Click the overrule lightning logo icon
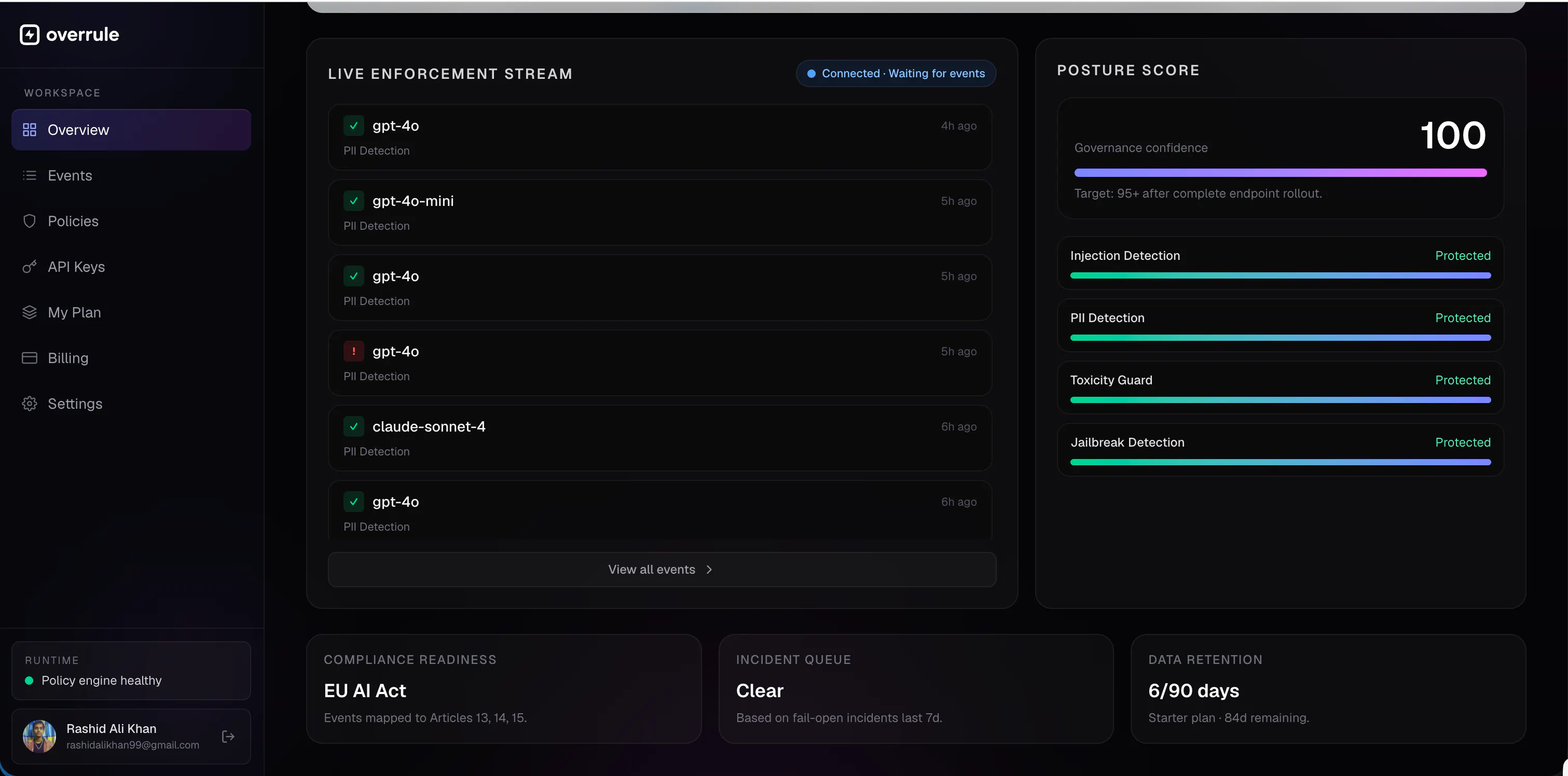This screenshot has width=1568, height=776. coord(29,35)
